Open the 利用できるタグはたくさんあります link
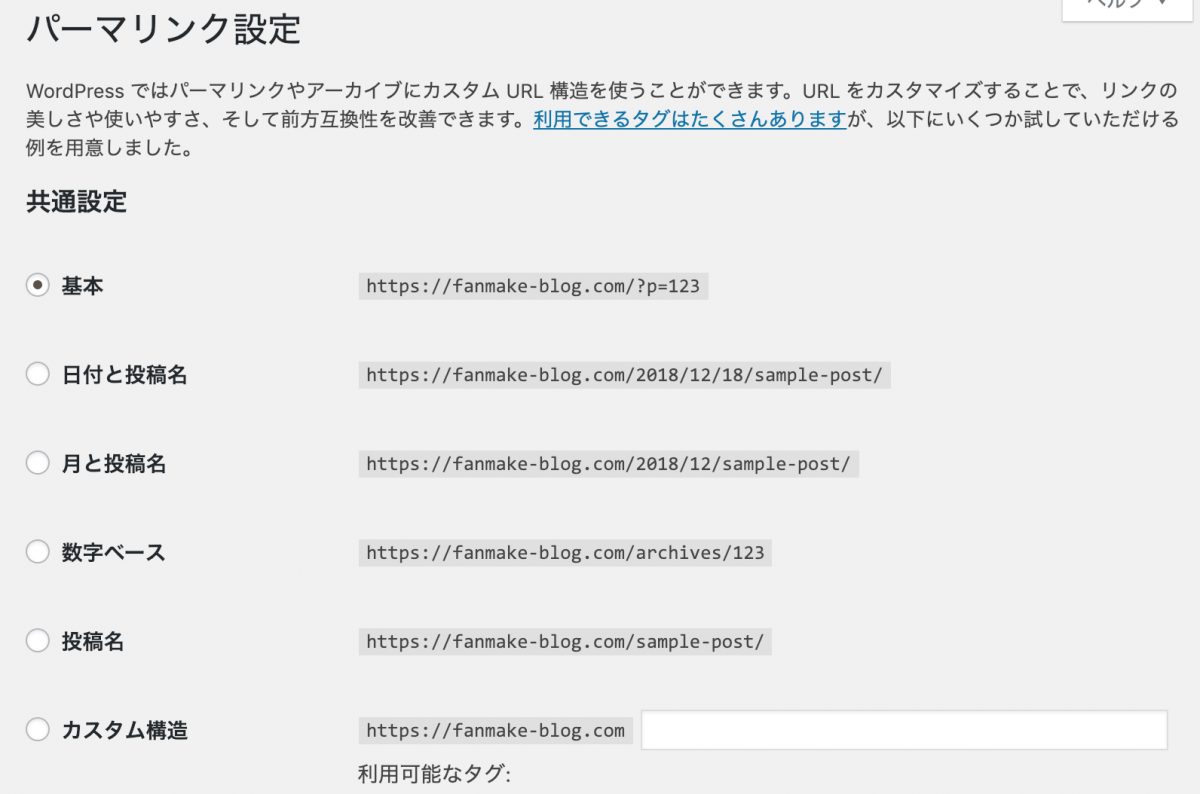The width and height of the screenshot is (1200, 794). click(690, 121)
